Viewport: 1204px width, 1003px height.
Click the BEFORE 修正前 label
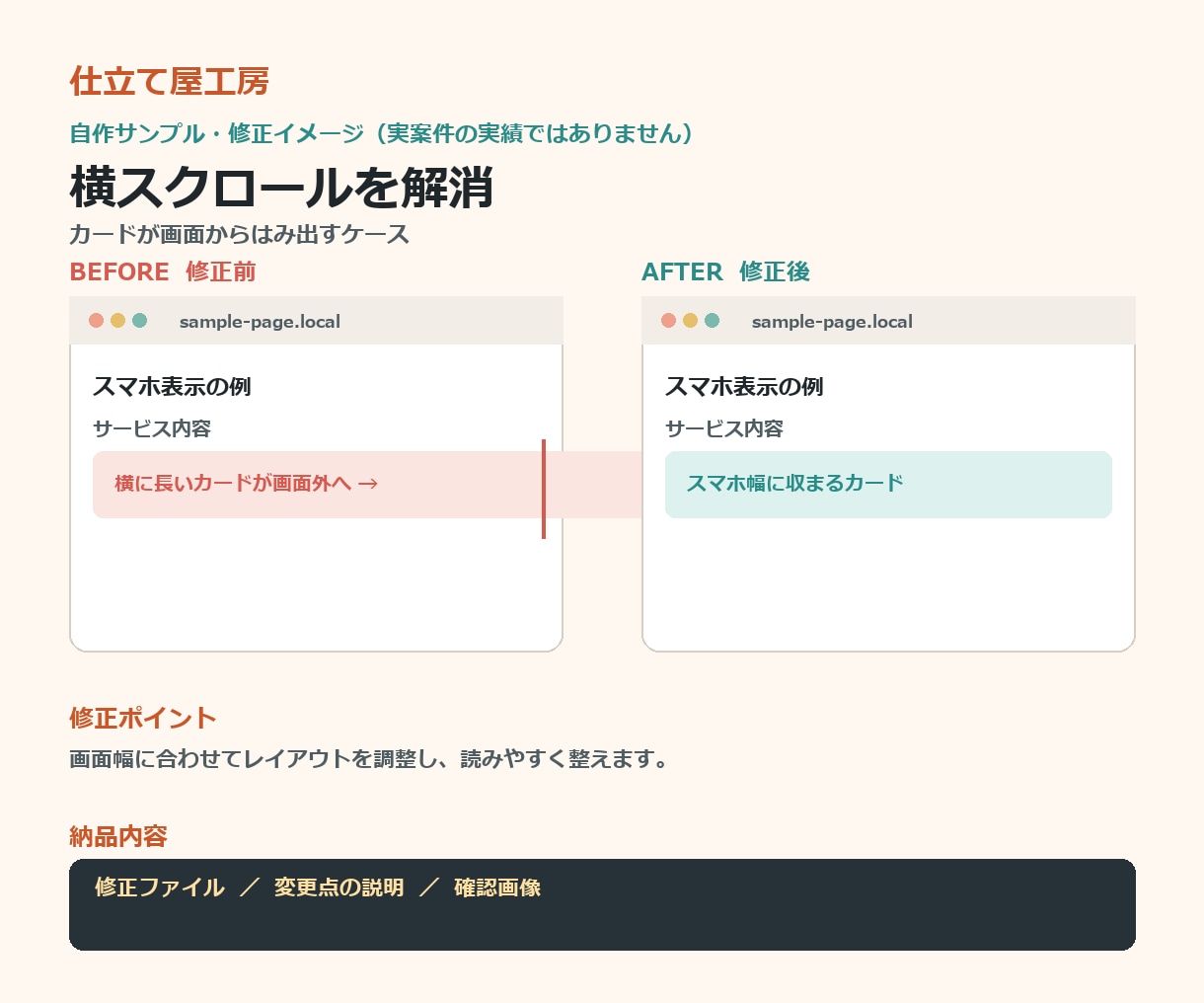tap(163, 272)
